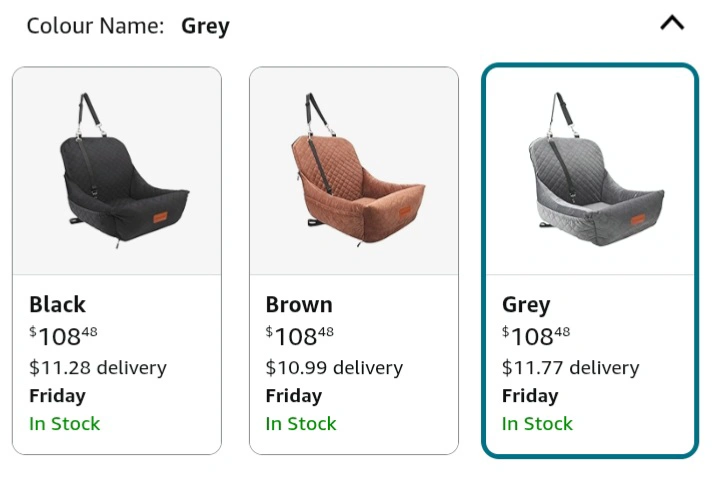717x477 pixels.
Task: Click the brown dog car seat image
Action: [353, 170]
